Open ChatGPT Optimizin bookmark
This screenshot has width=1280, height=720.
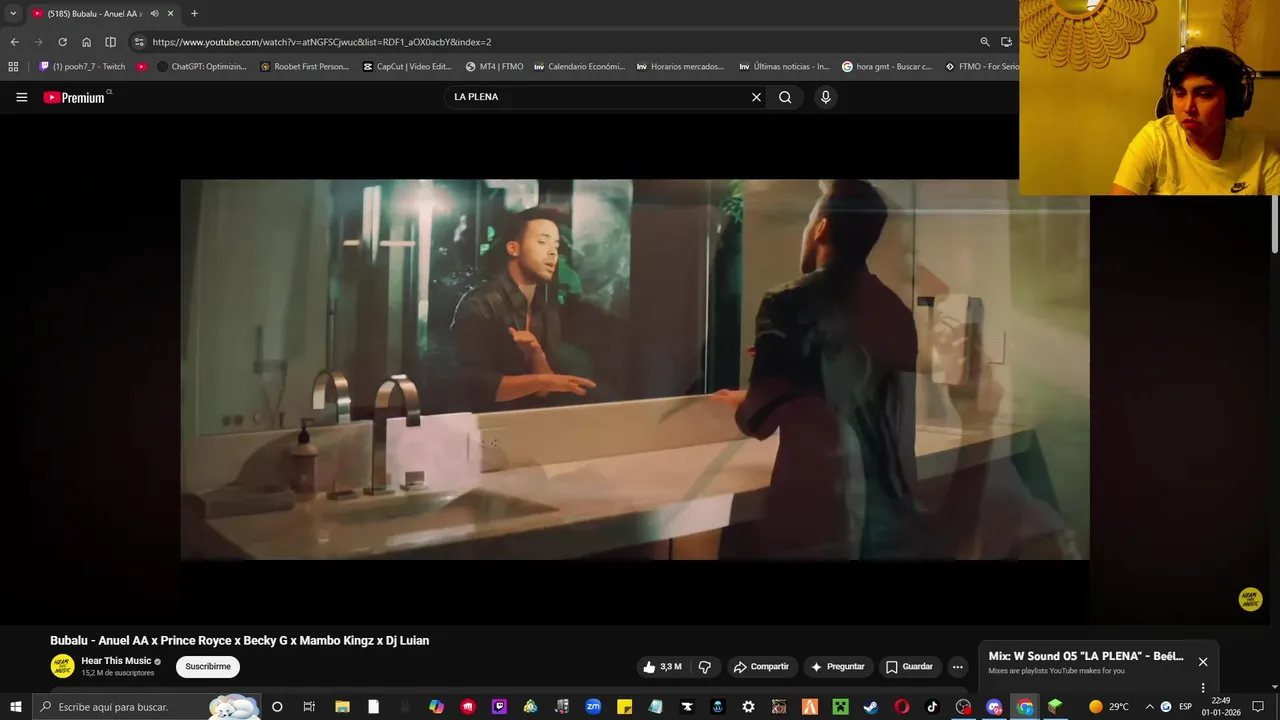click(x=201, y=67)
